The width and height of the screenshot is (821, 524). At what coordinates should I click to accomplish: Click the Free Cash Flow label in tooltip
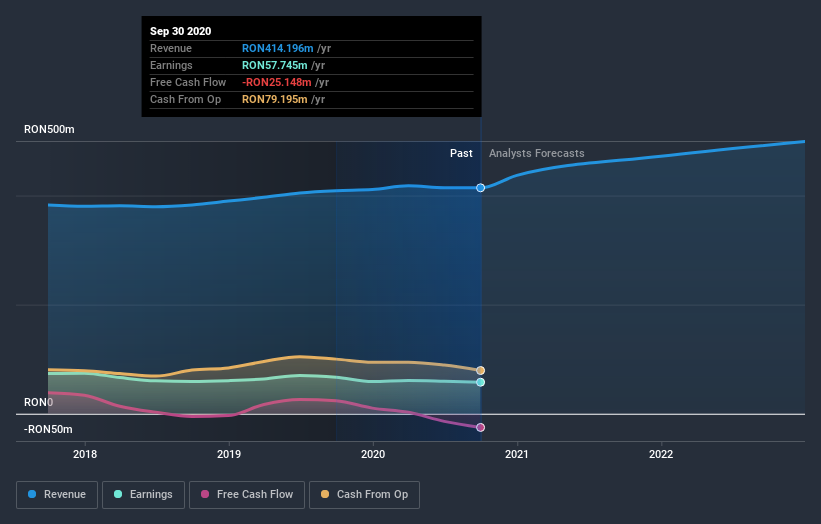(x=188, y=82)
